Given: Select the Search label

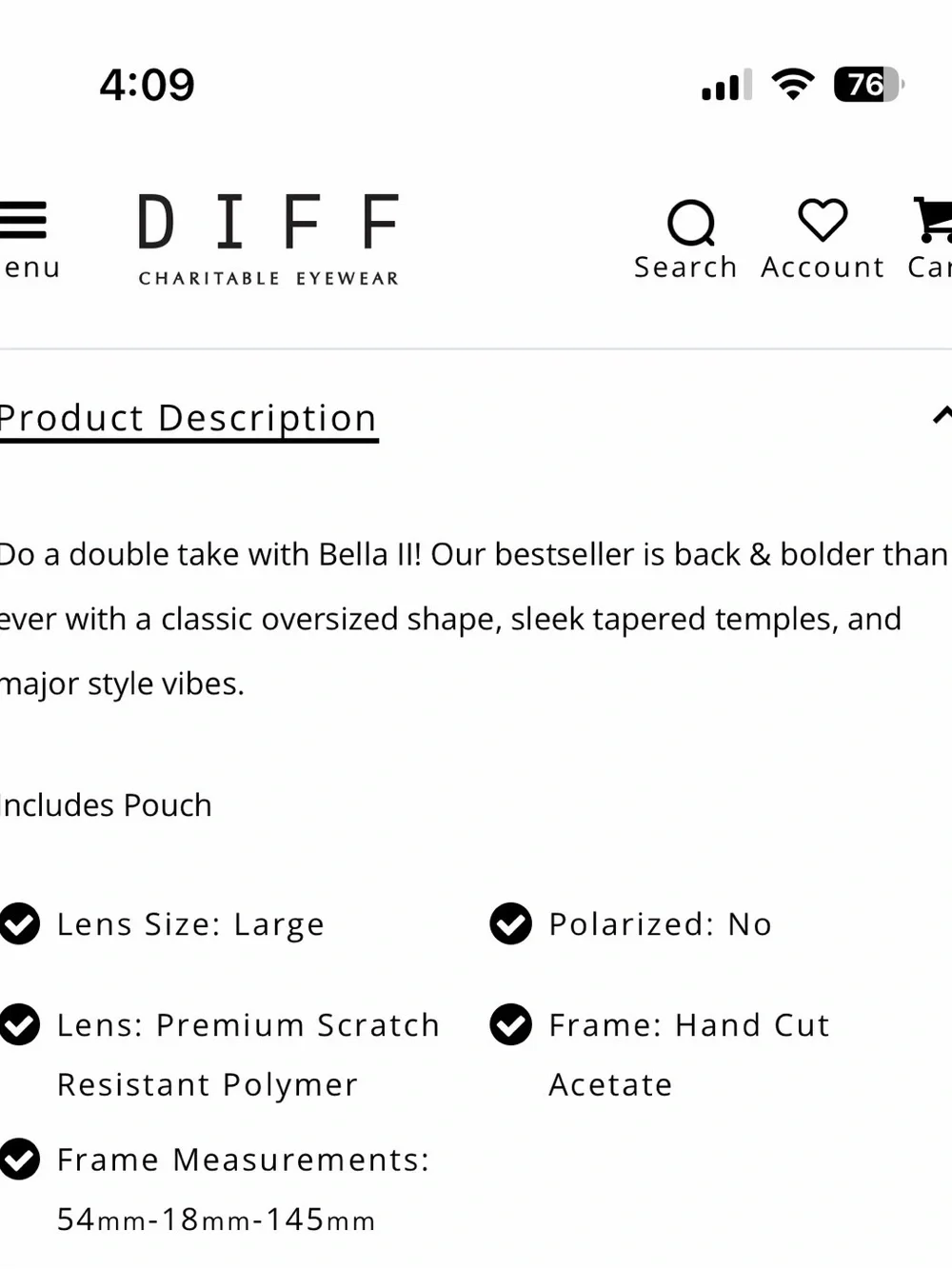Looking at the screenshot, I should tap(685, 268).
